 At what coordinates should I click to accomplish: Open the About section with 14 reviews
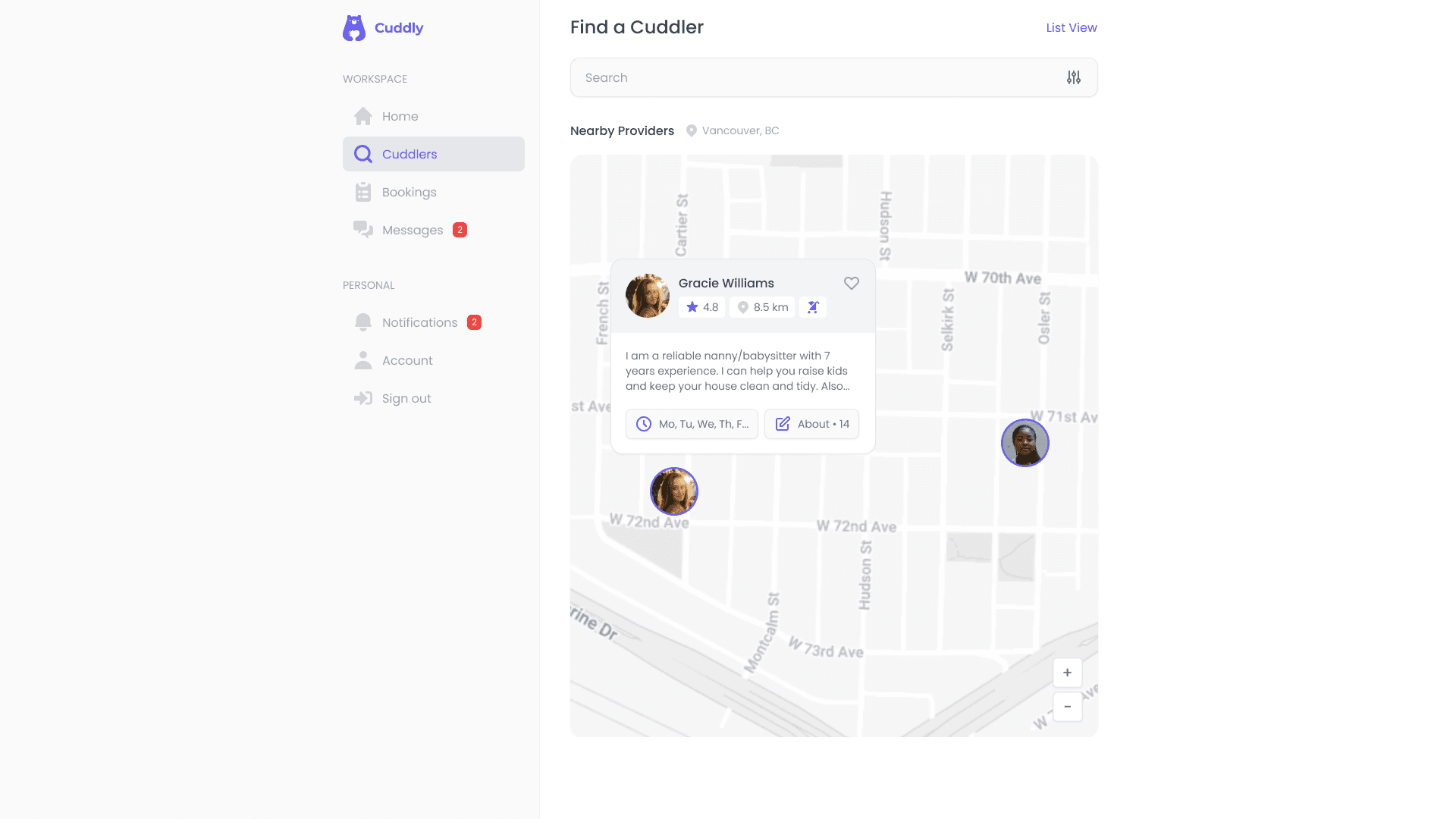pyautogui.click(x=811, y=424)
